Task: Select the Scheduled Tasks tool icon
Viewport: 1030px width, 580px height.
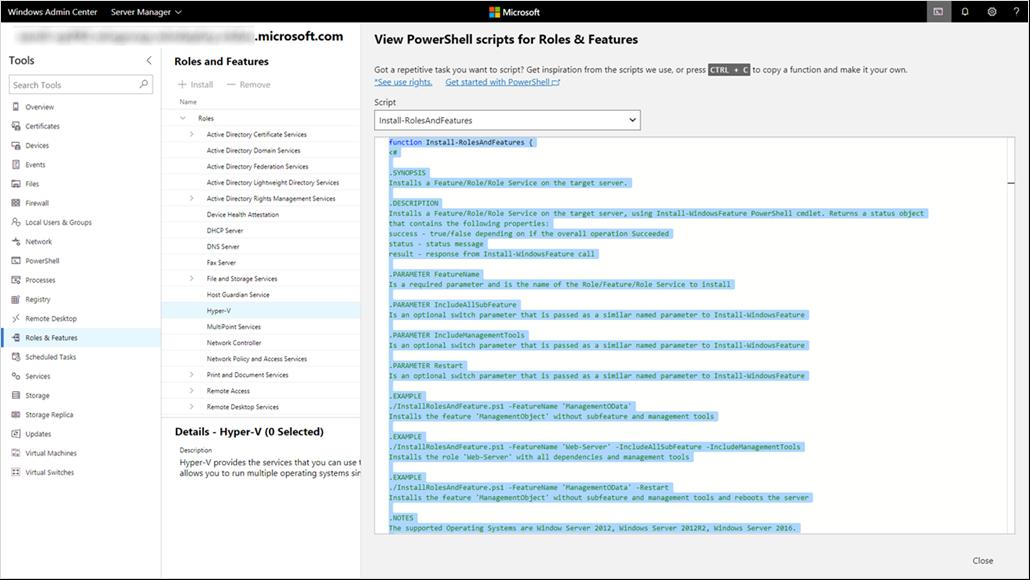Action: tap(16, 357)
